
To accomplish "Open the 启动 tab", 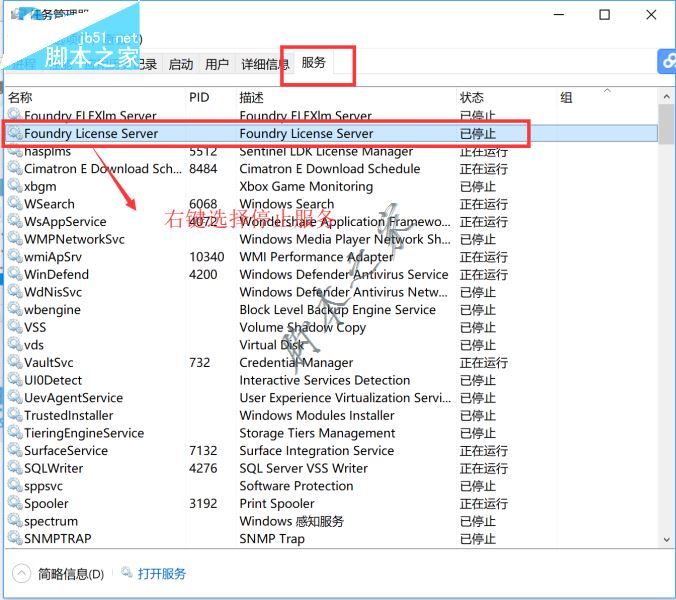I will click(x=181, y=64).
